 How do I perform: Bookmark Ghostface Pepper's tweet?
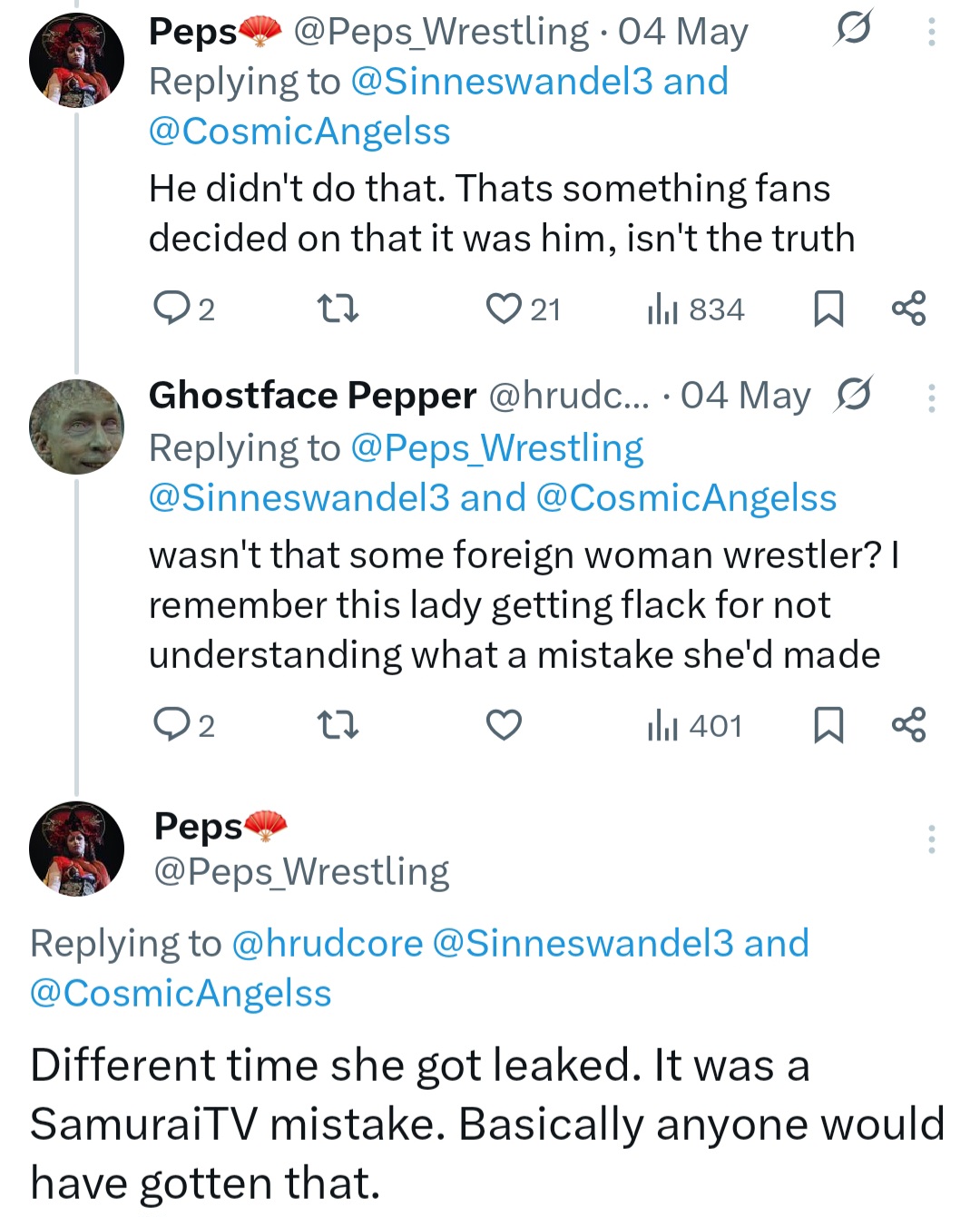[828, 725]
